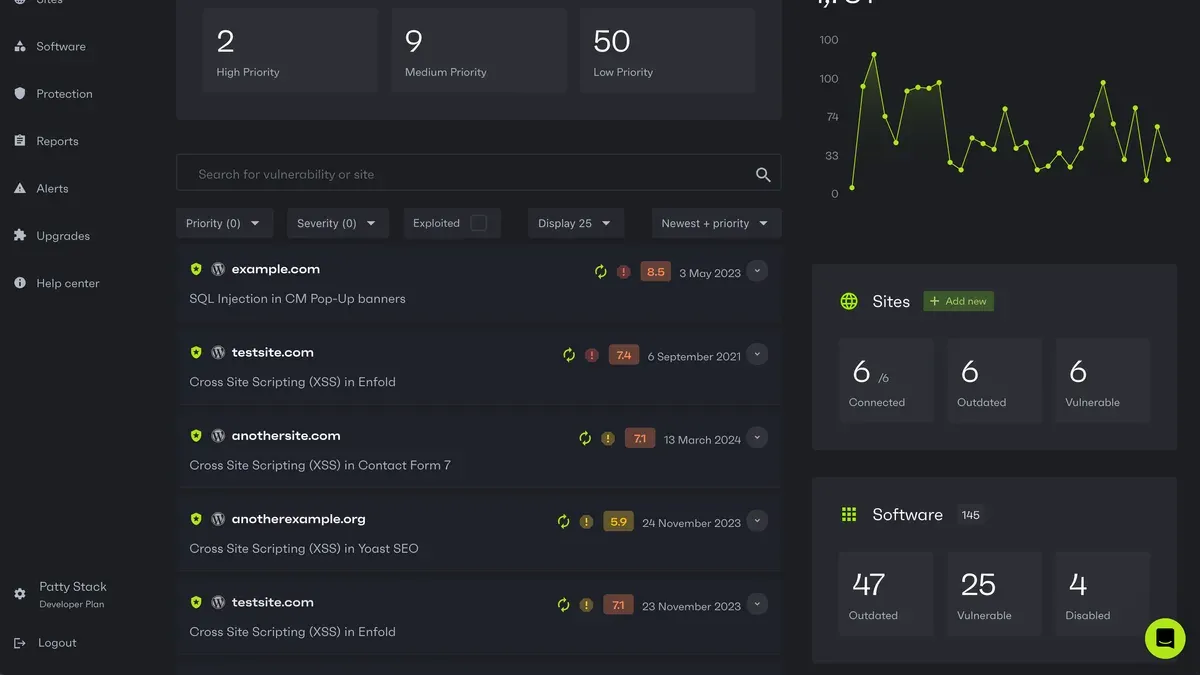Expand the anotherexample.org vulnerability row
Viewport: 1200px width, 675px height.
[757, 520]
